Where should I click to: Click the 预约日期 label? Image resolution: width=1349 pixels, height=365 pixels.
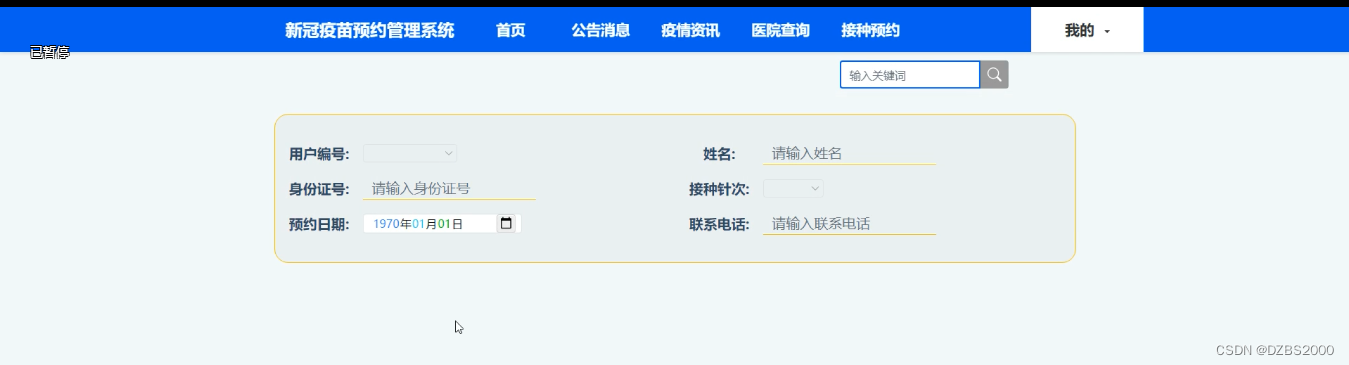click(x=319, y=224)
